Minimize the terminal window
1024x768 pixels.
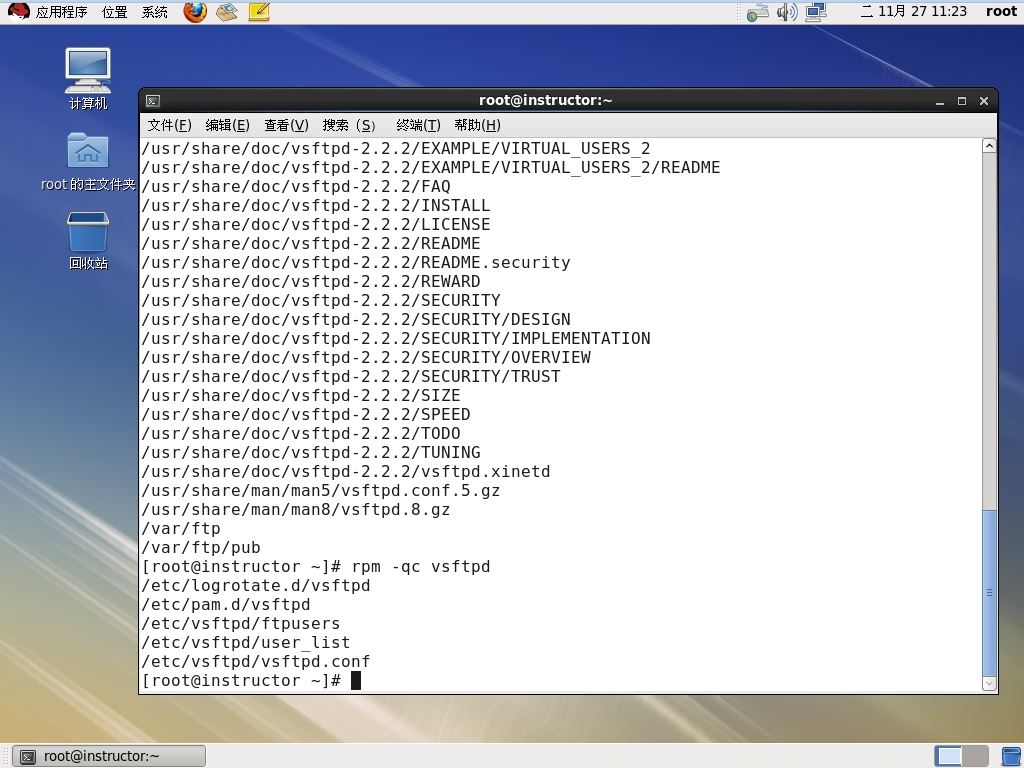pos(940,101)
